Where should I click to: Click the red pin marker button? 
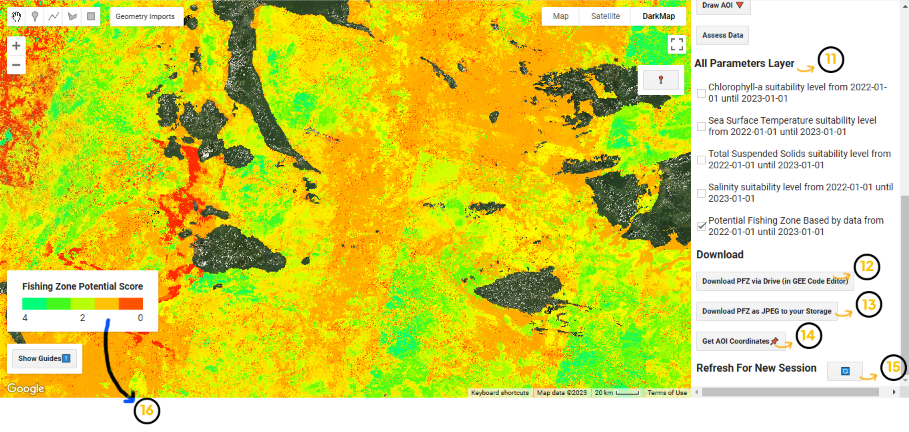[x=660, y=81]
